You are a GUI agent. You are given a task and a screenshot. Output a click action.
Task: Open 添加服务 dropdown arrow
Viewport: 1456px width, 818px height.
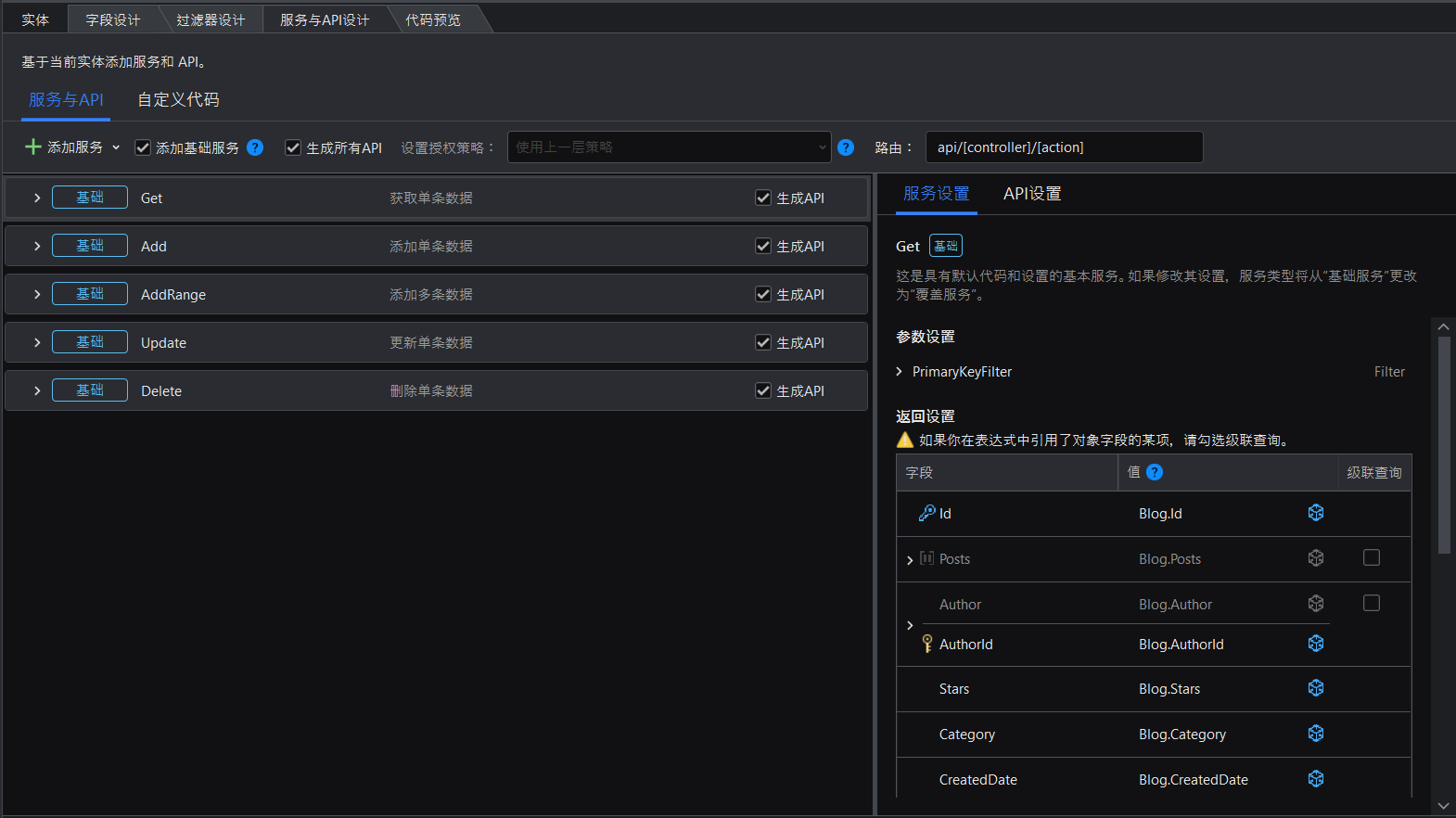click(x=116, y=147)
